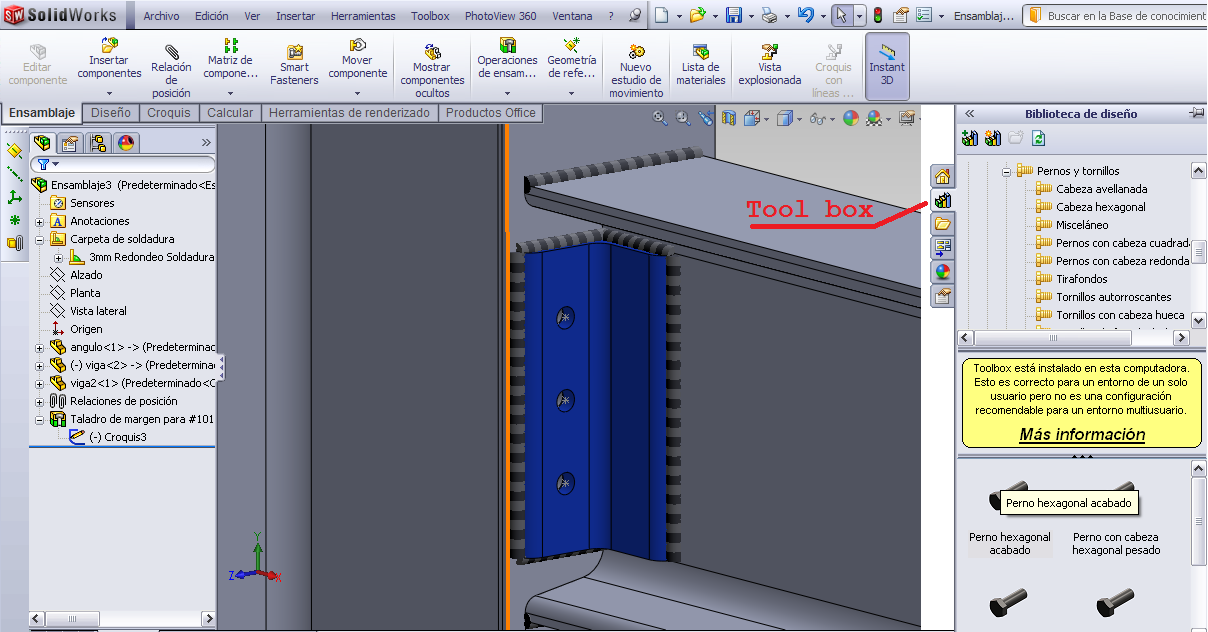Switch to Productos Office tab
Viewport: 1208px width, 632px height.
point(490,113)
